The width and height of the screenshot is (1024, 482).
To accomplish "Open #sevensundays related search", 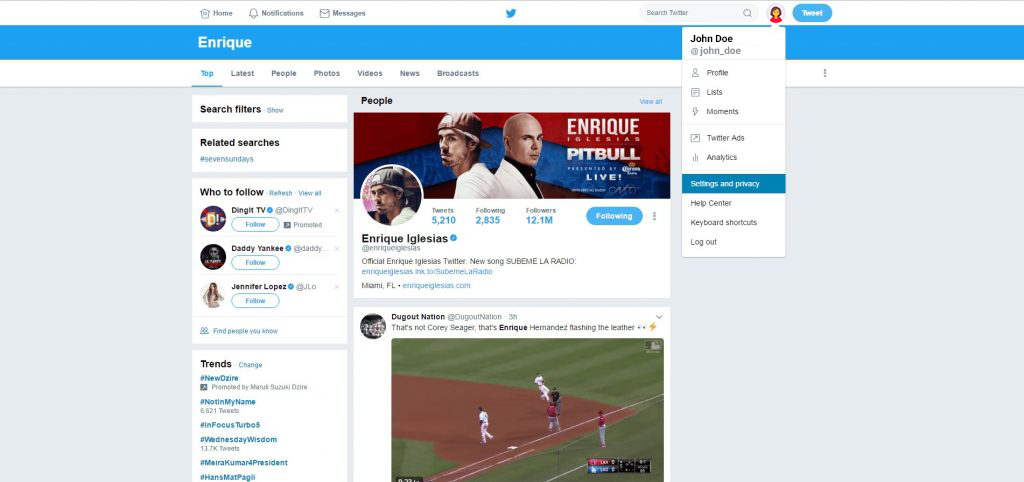I will pyautogui.click(x=227, y=159).
